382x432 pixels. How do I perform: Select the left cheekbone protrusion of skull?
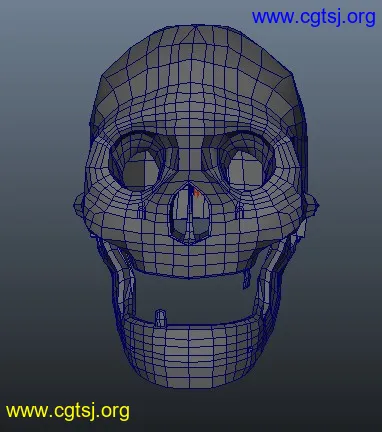point(79,204)
